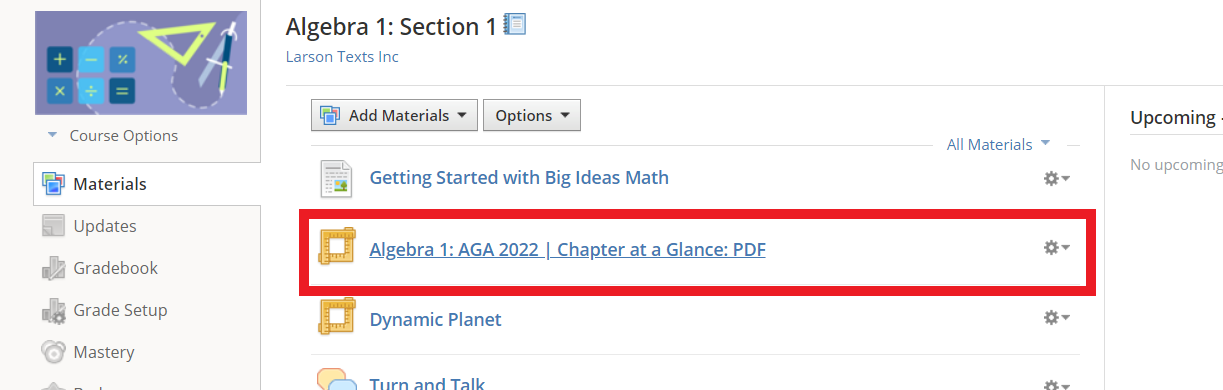
Task: Select Materials in the left sidebar
Action: [146, 184]
